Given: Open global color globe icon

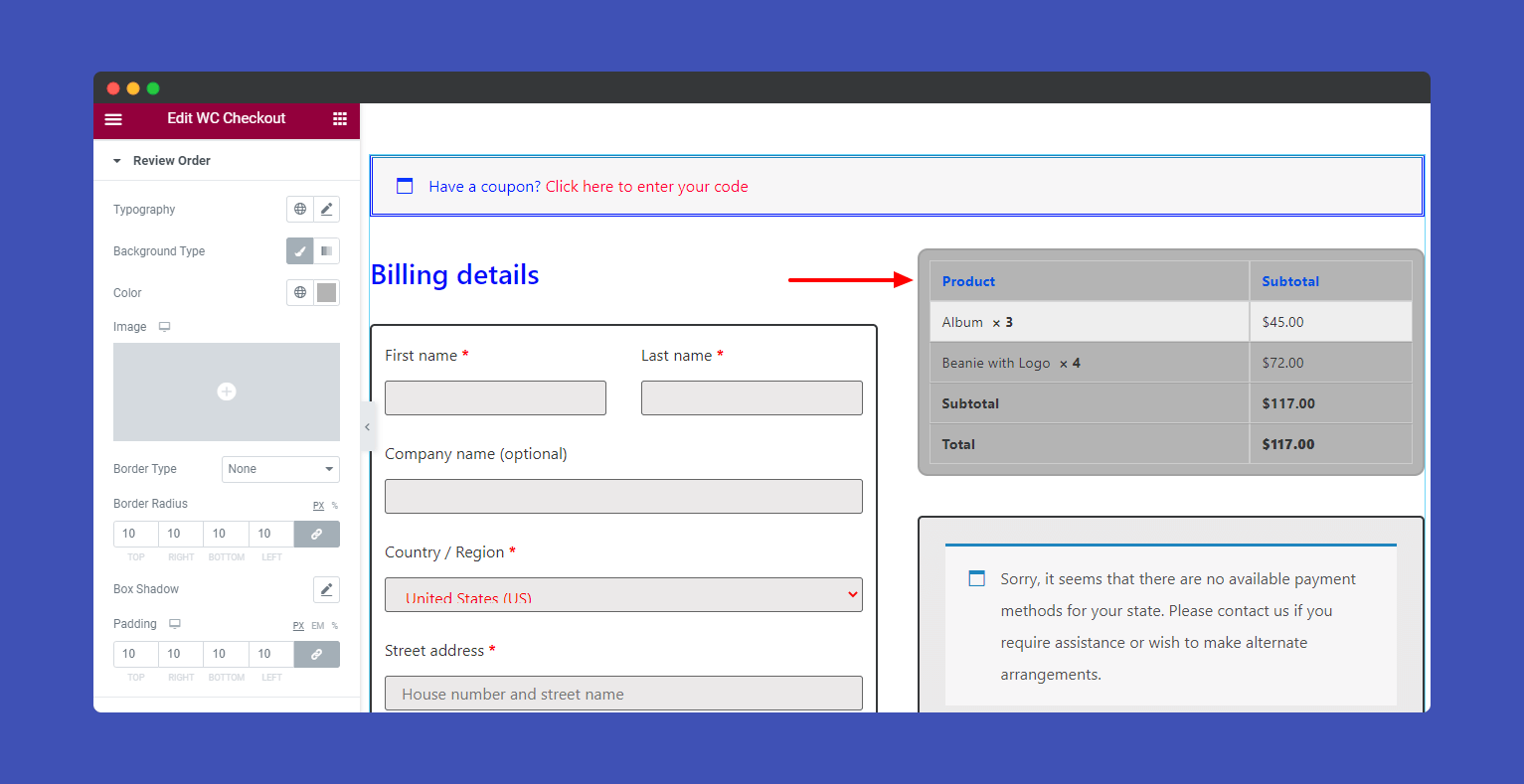Looking at the screenshot, I should [x=300, y=293].
